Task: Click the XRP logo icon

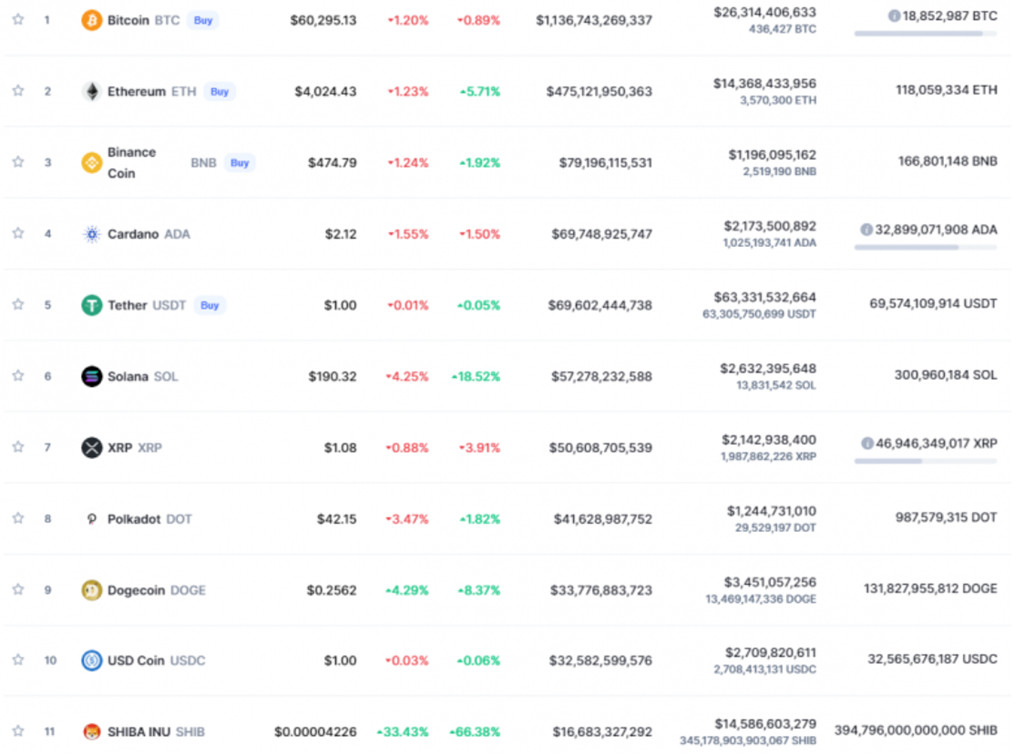Action: (x=91, y=447)
